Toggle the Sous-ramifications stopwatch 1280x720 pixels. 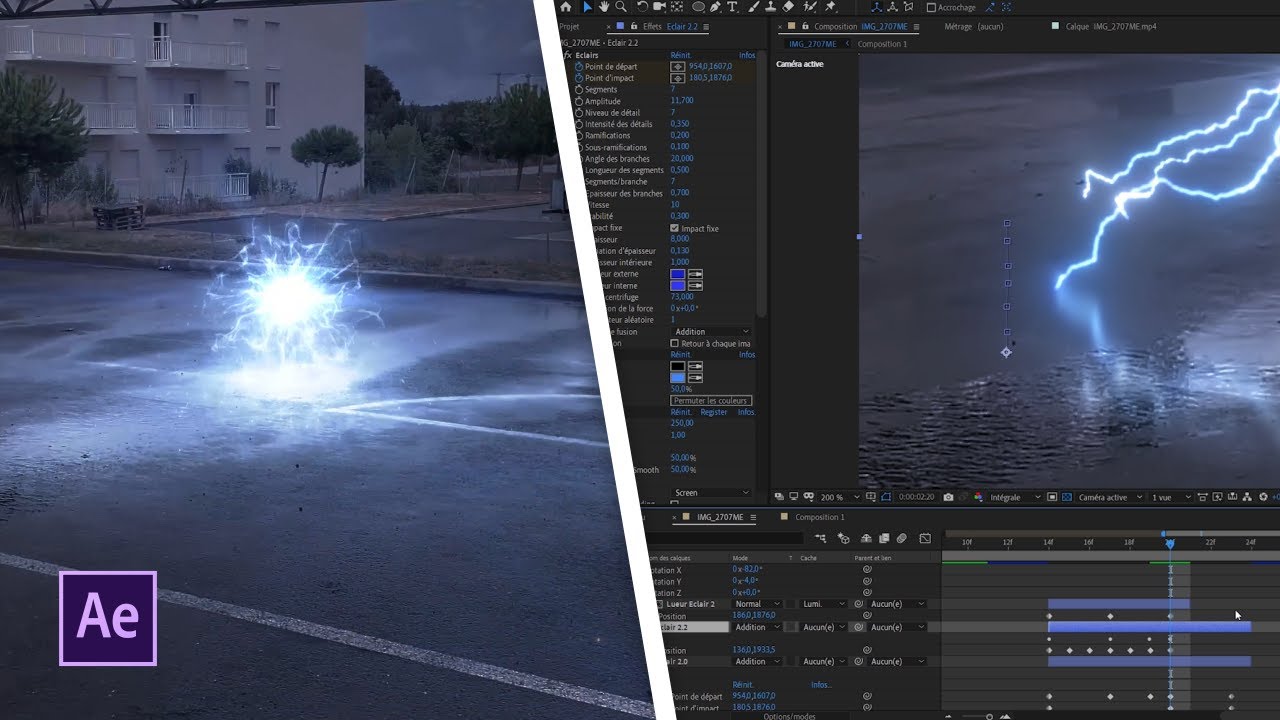[x=579, y=147]
